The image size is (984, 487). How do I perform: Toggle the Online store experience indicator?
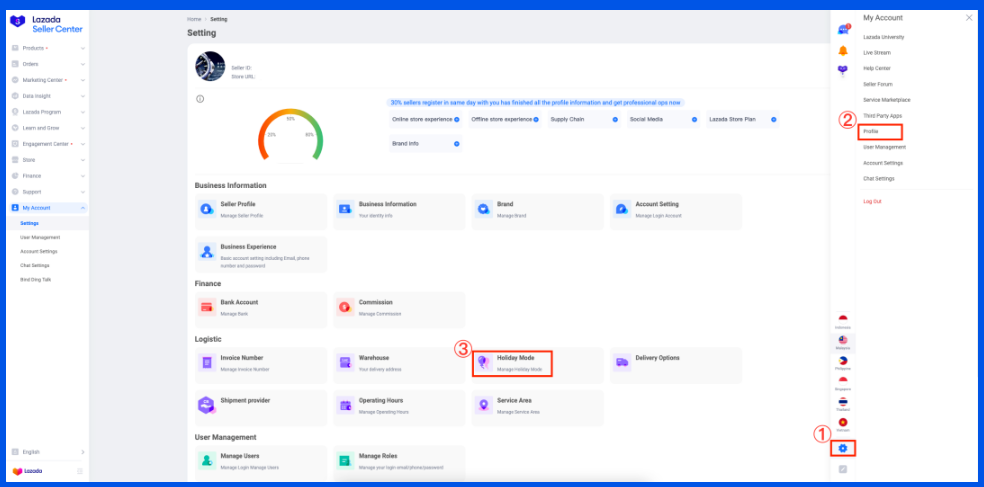tap(457, 119)
